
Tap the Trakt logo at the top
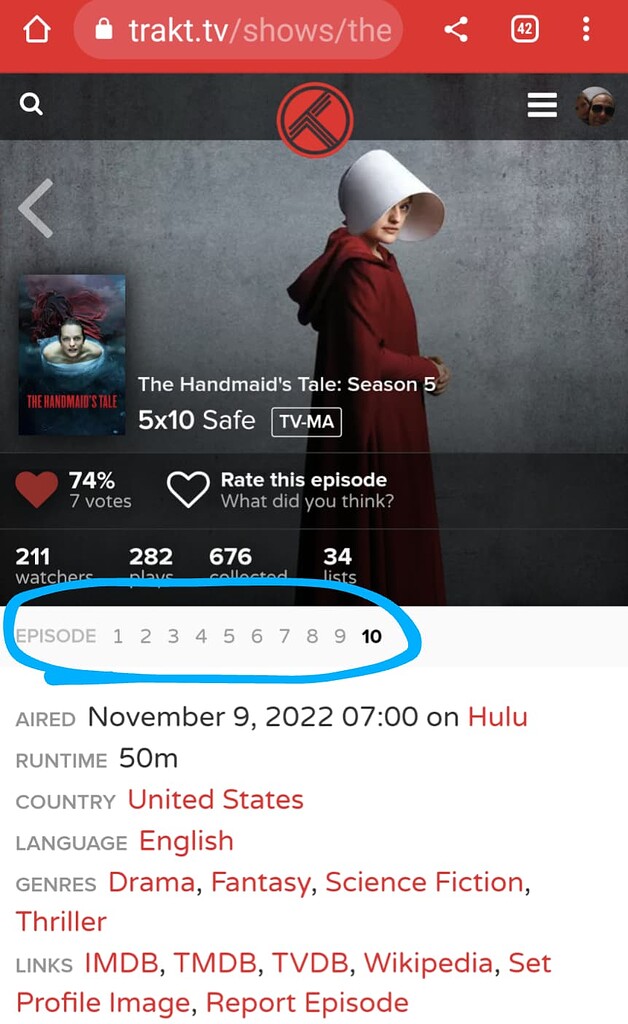tap(314, 118)
